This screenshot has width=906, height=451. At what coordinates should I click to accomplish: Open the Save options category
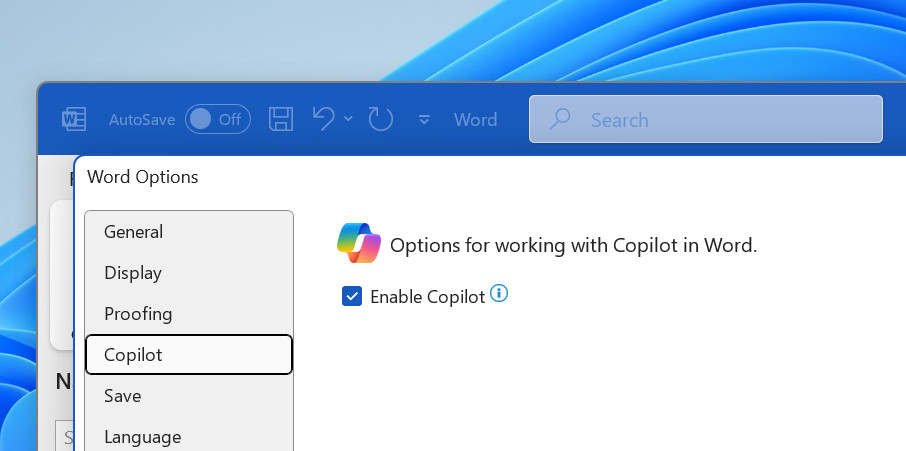pos(122,396)
